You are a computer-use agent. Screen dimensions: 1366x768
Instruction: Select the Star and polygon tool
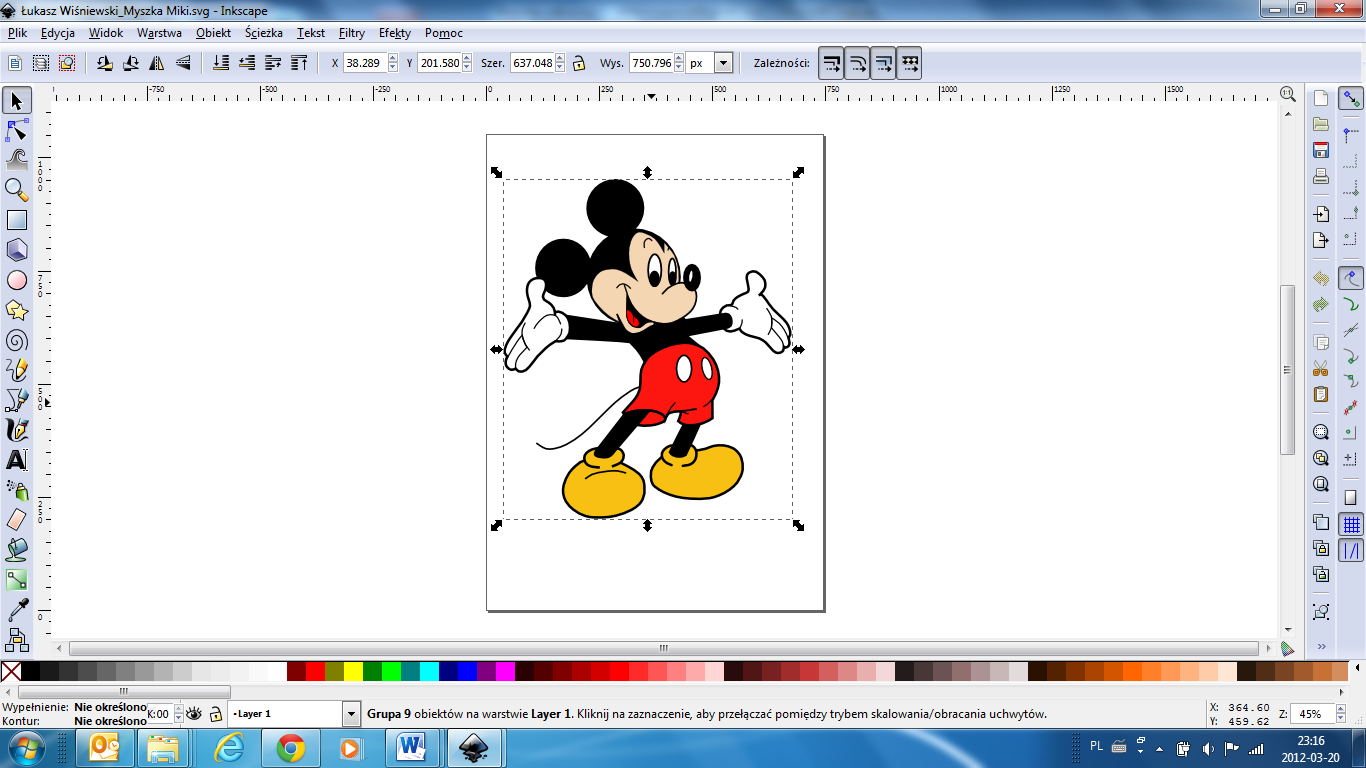(17, 310)
